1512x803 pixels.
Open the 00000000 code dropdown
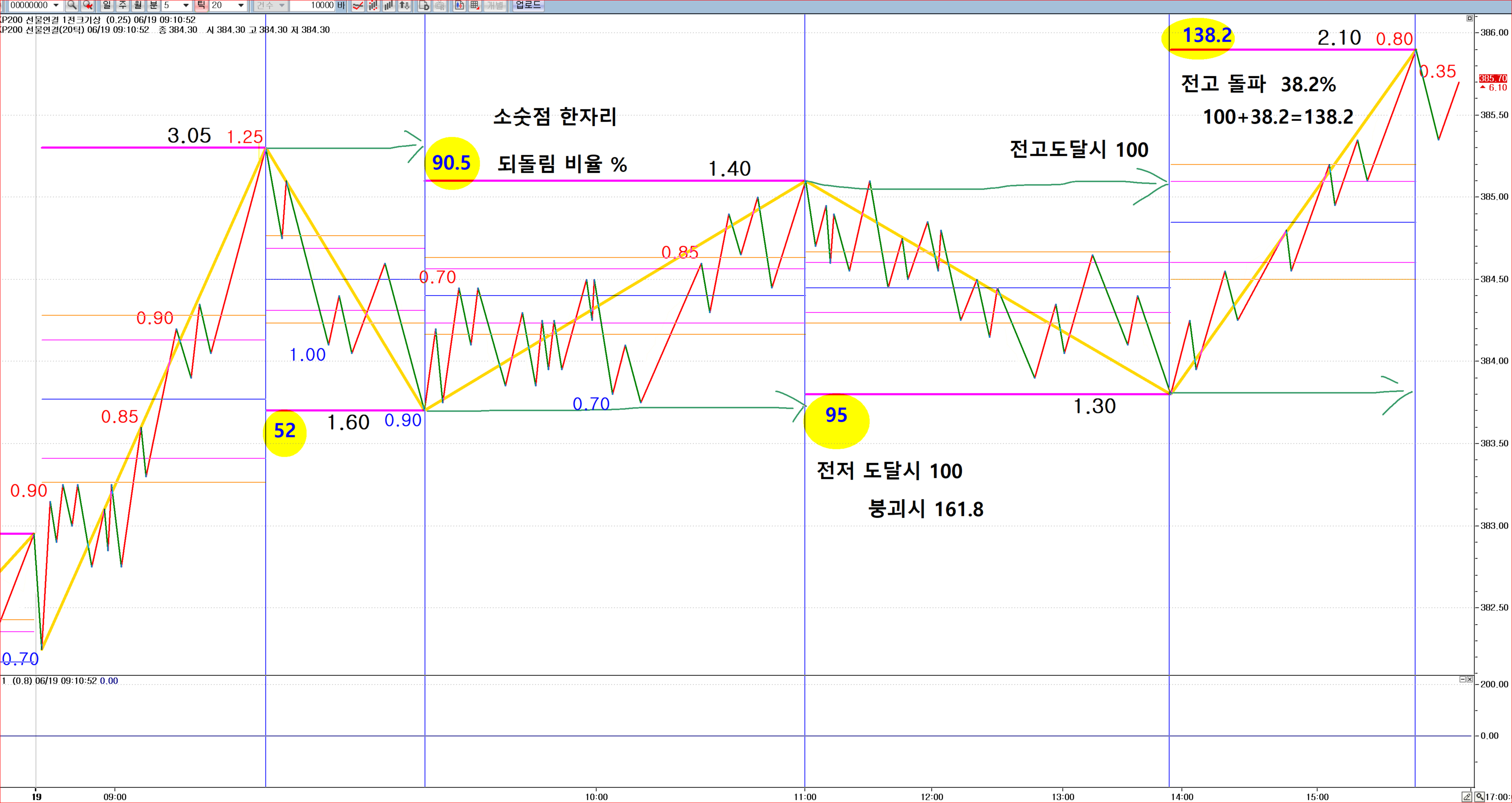(x=56, y=5)
